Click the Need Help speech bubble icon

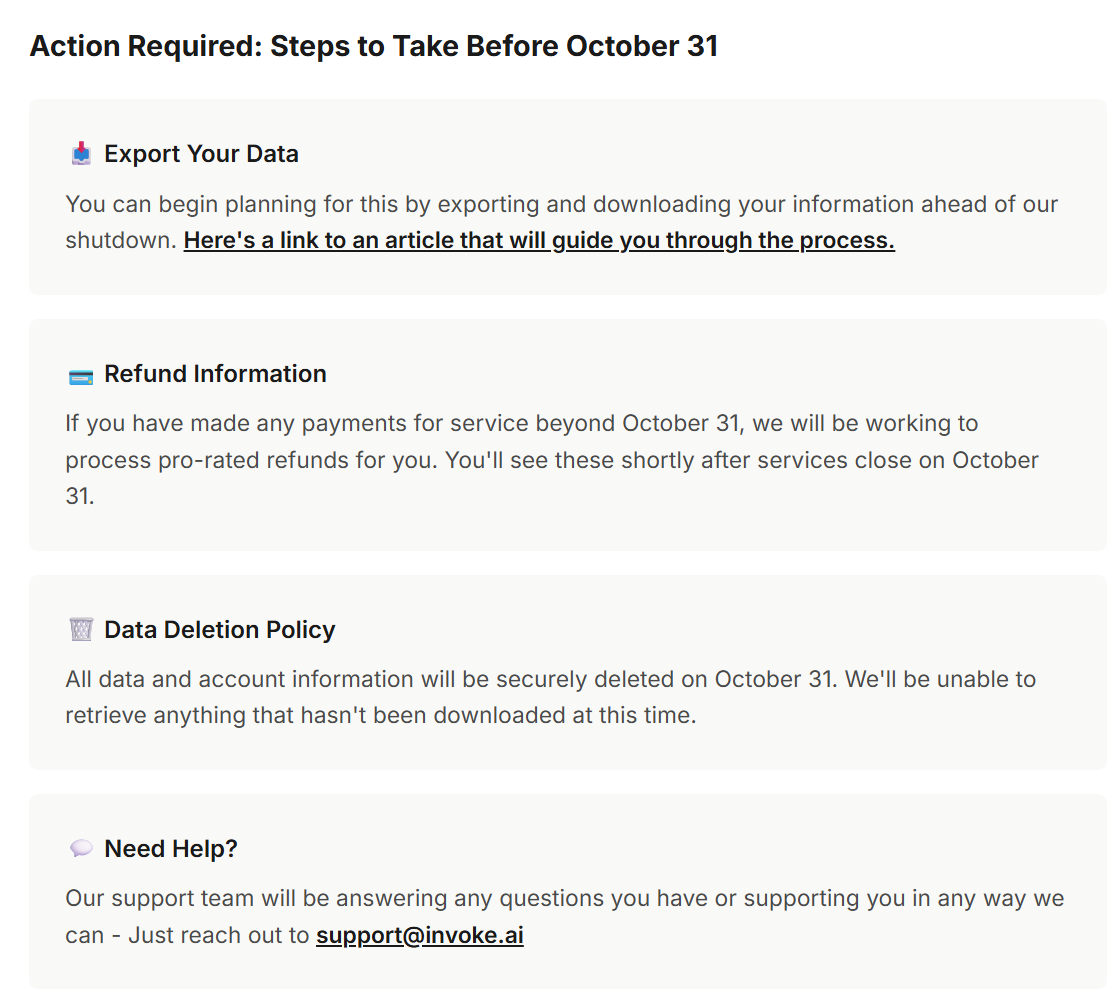pyautogui.click(x=81, y=849)
